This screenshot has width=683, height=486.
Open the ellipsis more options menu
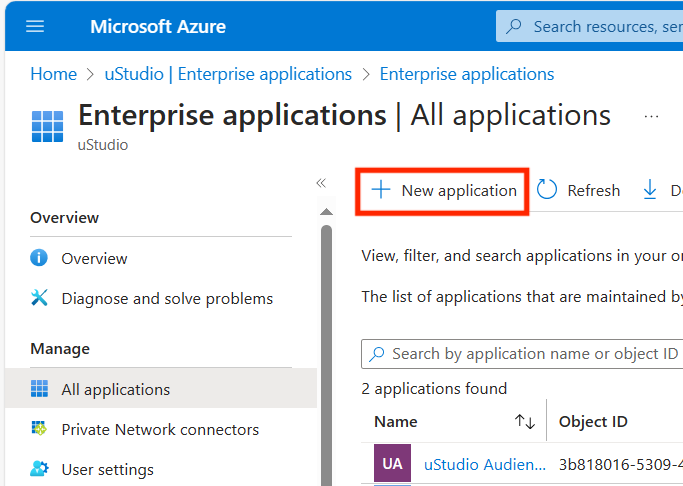pos(651,116)
